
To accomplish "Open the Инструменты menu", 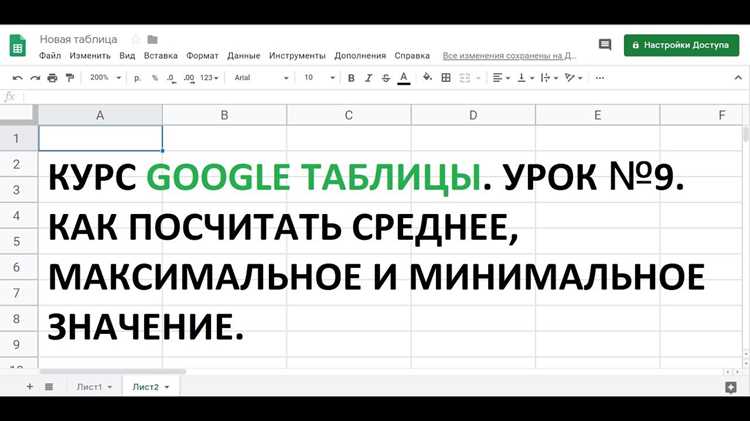I will 297,56.
